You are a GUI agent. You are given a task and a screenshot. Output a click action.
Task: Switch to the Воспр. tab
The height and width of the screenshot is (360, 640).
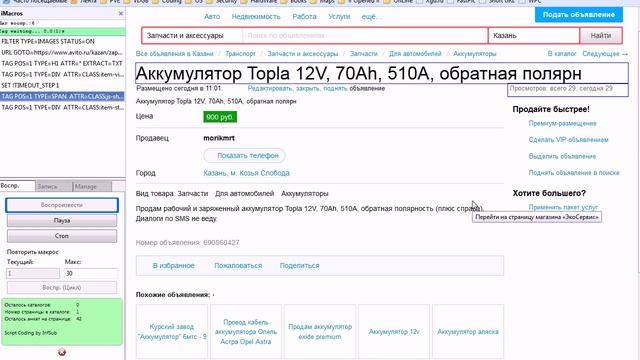tap(17, 186)
